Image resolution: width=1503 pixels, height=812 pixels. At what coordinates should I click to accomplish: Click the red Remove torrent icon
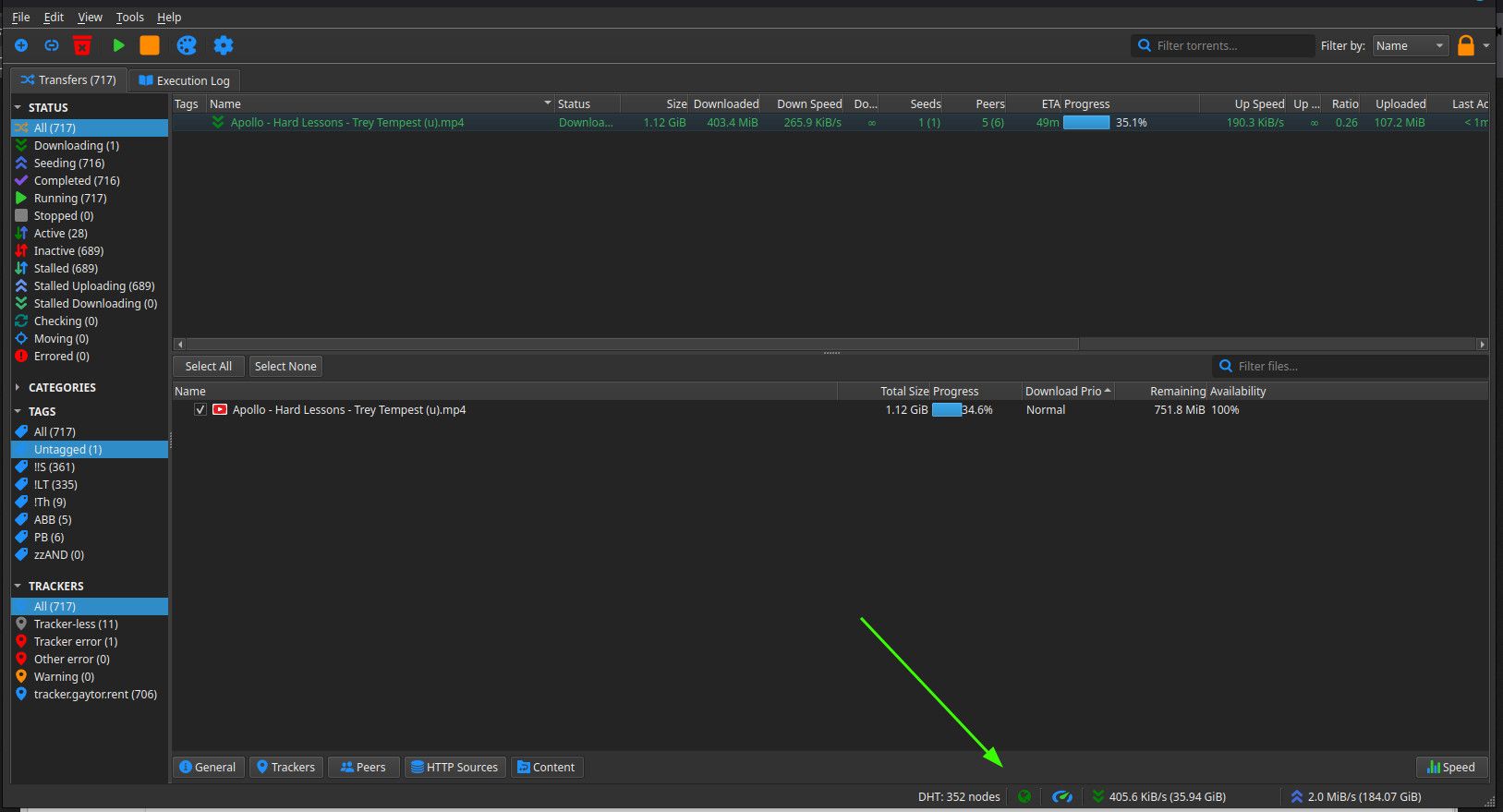click(82, 45)
